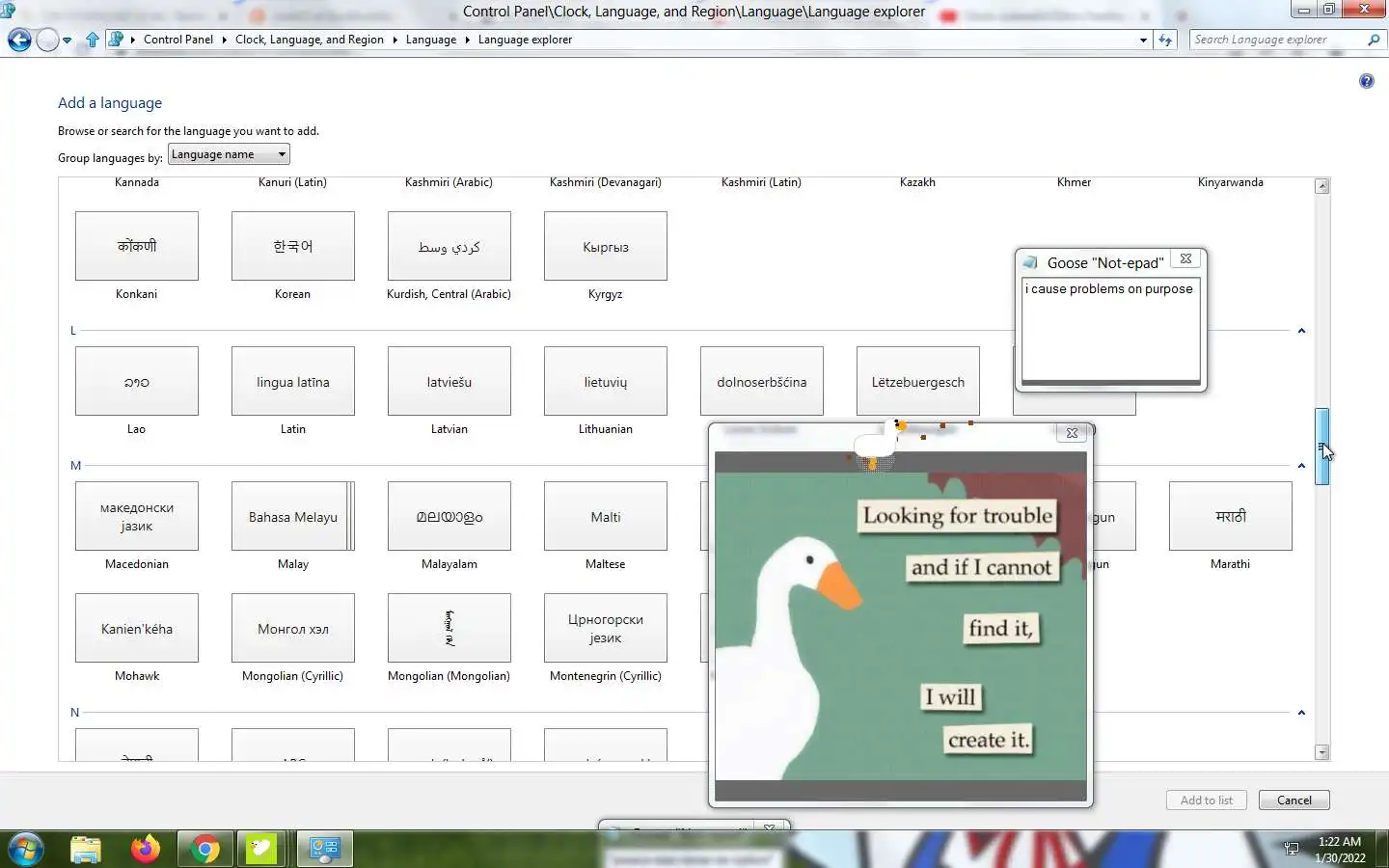The height and width of the screenshot is (868, 1389).
Task: Click the Control Panel address bar icon
Action: point(116,40)
